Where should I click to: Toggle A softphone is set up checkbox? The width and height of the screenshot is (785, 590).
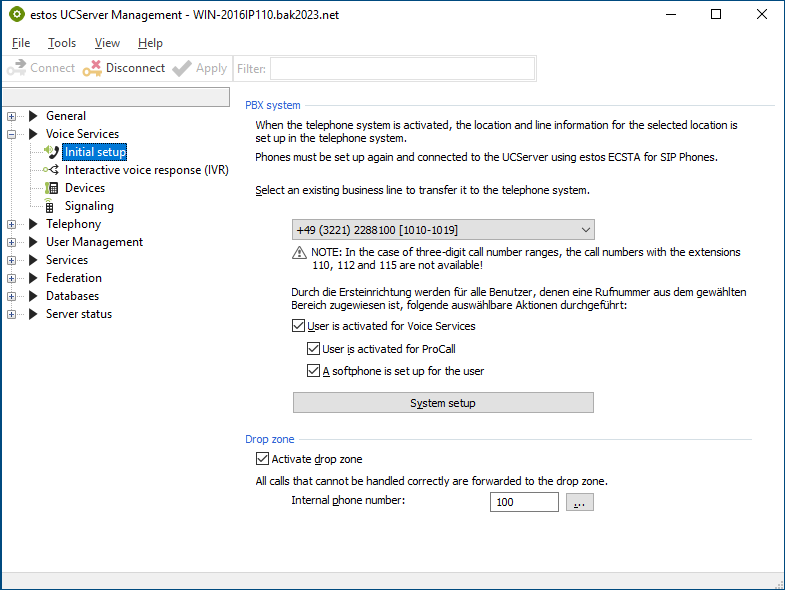pos(314,371)
